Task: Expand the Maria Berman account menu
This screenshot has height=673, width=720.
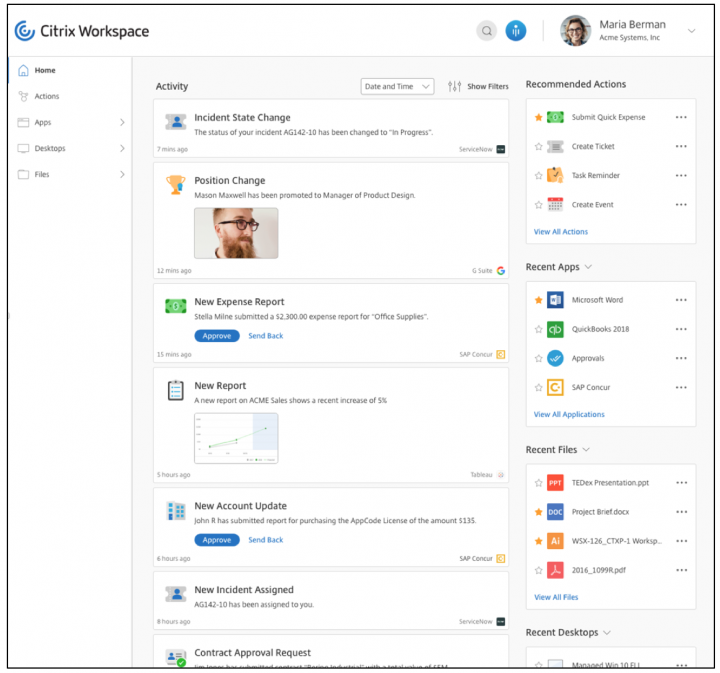Action: click(691, 31)
